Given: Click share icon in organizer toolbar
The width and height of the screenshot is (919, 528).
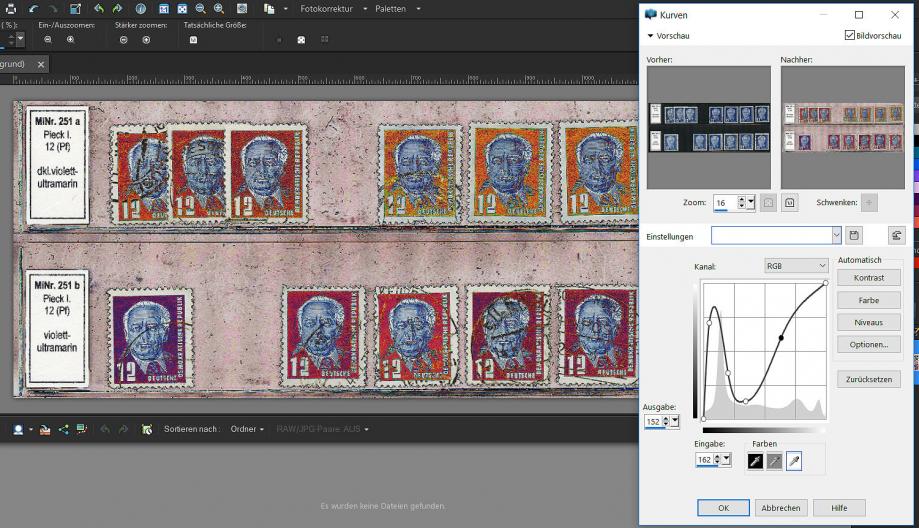Looking at the screenshot, I should [63, 430].
